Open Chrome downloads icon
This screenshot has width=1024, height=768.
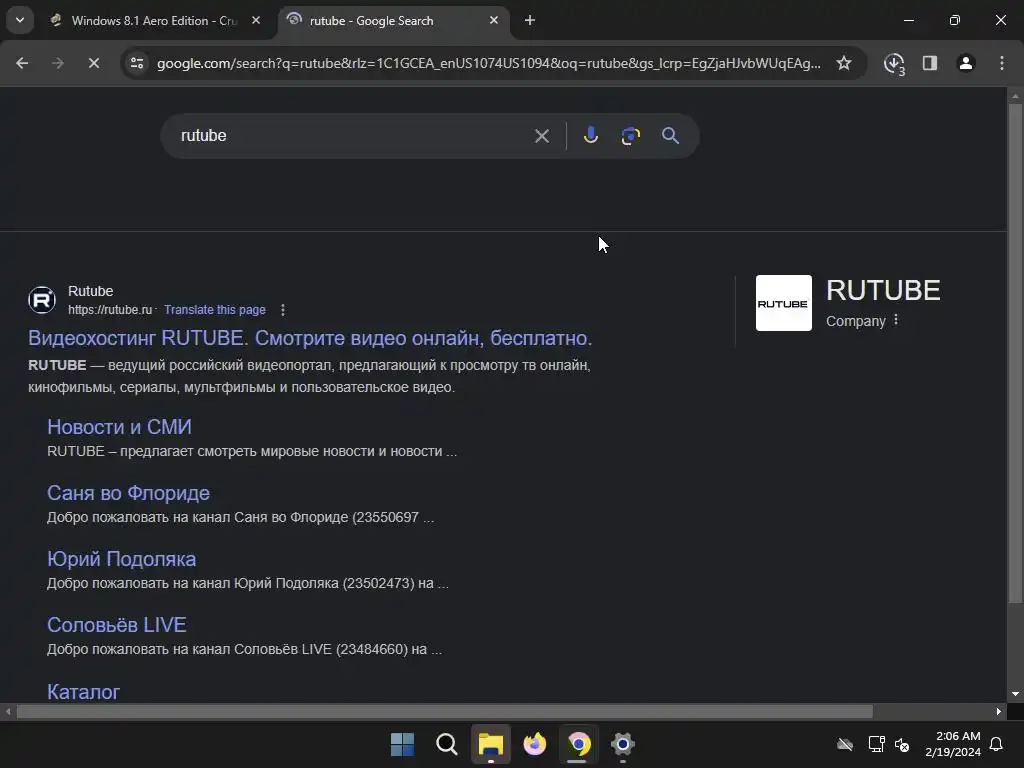point(894,64)
